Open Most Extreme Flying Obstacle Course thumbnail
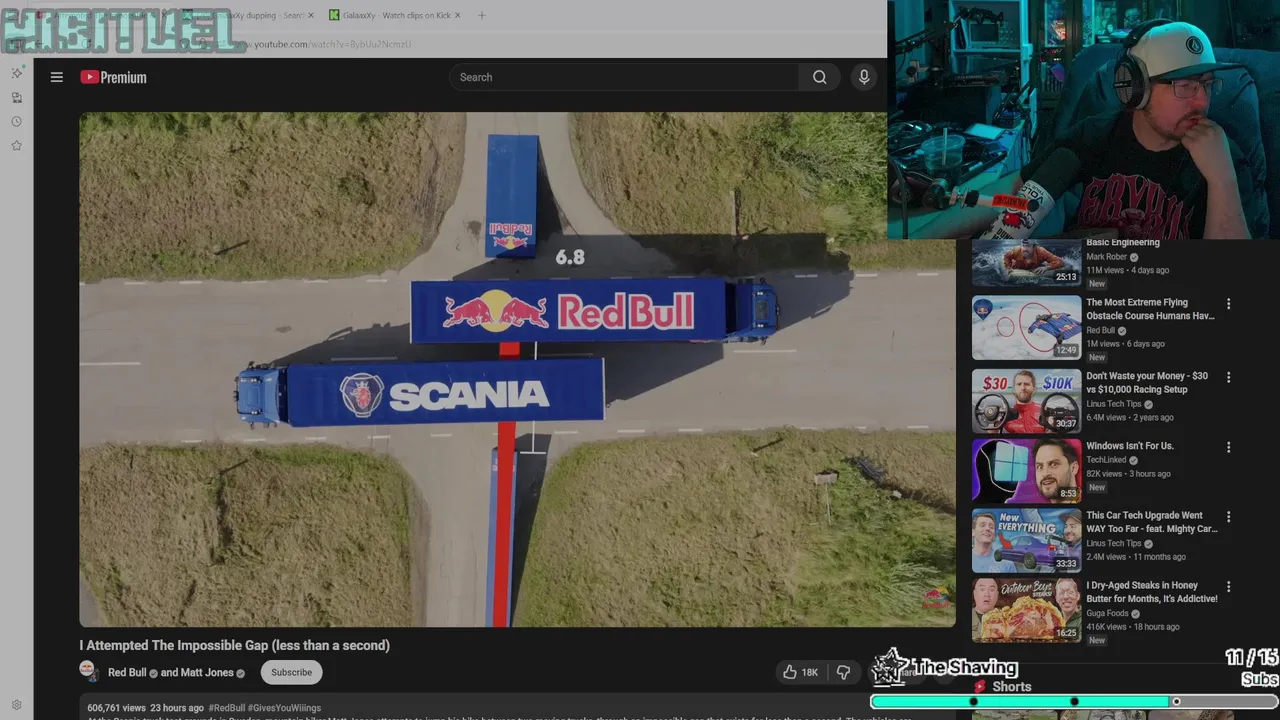1280x720 pixels. pyautogui.click(x=1026, y=327)
